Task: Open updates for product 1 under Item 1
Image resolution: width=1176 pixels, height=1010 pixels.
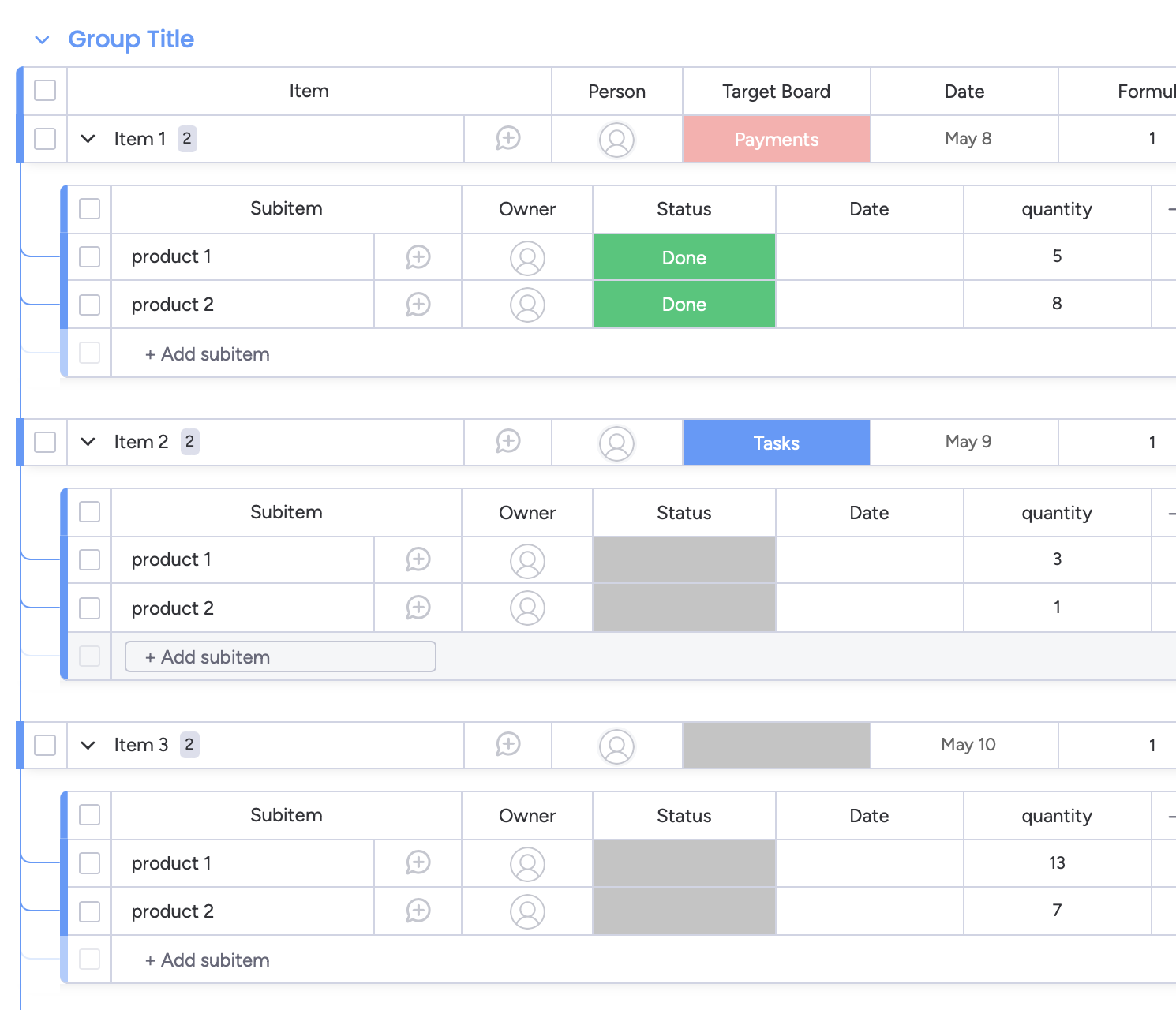Action: pos(418,257)
